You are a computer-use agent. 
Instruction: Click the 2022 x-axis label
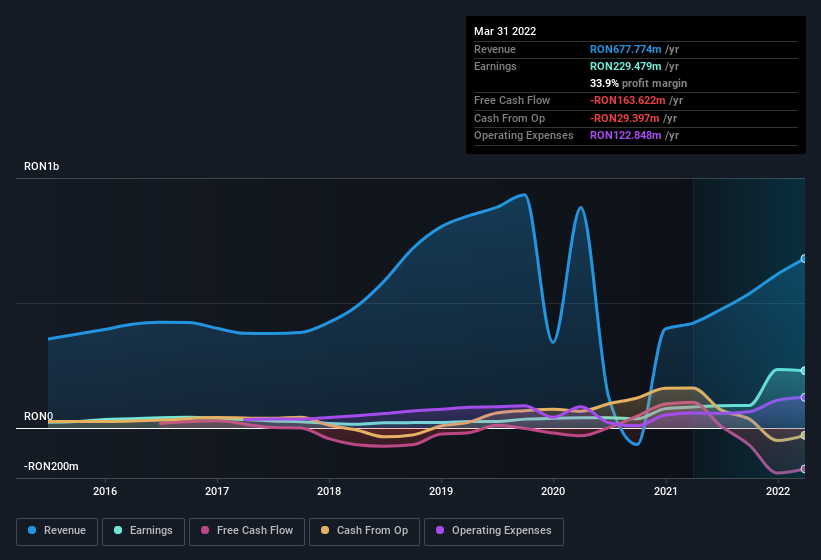[778, 491]
